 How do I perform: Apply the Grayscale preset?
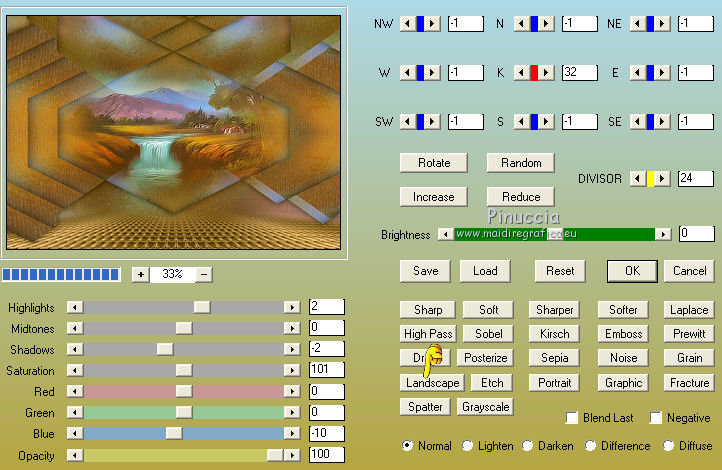click(x=485, y=407)
